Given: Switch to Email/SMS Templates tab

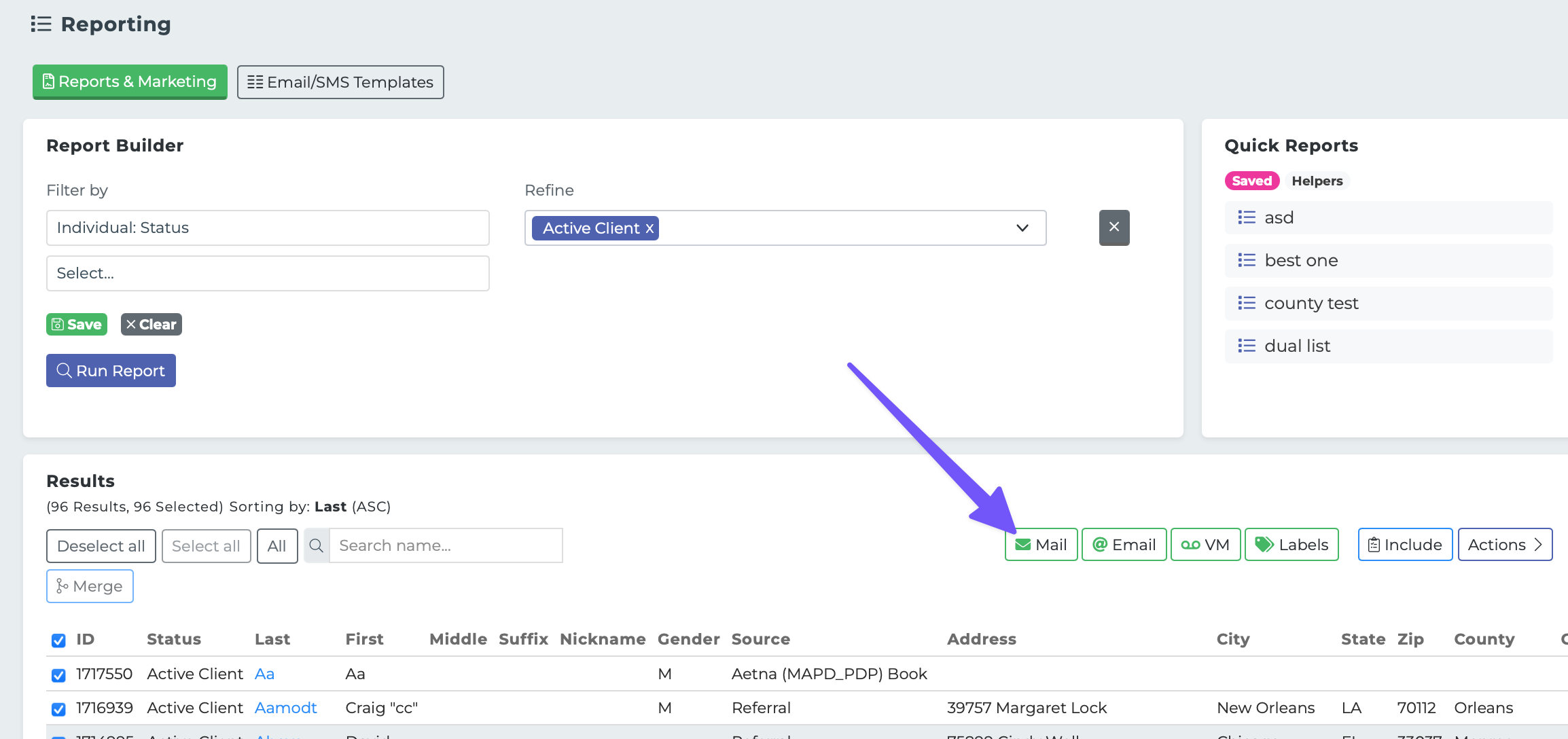Looking at the screenshot, I should pos(340,82).
